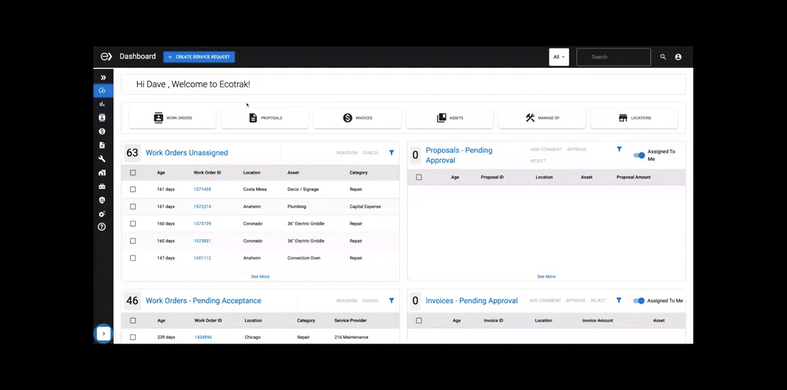Open the building locations sidebar icon
787x390 pixels.
point(102,173)
